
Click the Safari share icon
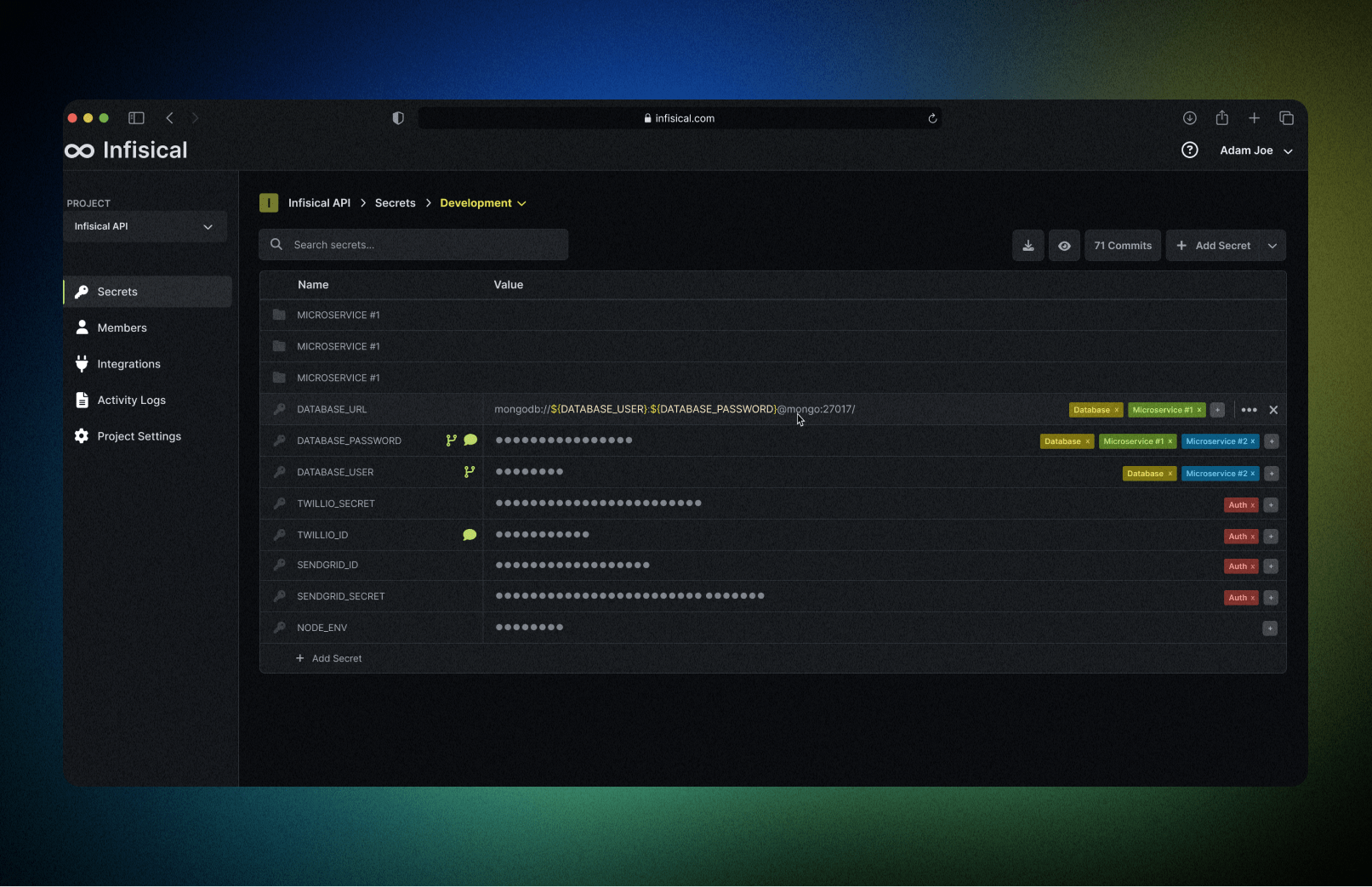1221,117
